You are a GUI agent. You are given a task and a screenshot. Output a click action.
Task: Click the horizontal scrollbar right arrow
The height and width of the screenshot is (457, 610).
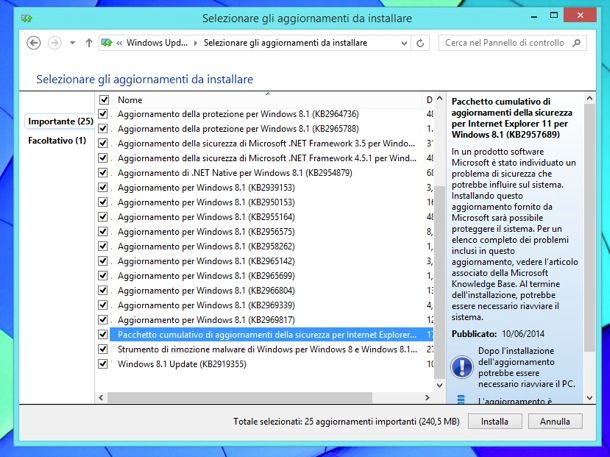pos(427,397)
